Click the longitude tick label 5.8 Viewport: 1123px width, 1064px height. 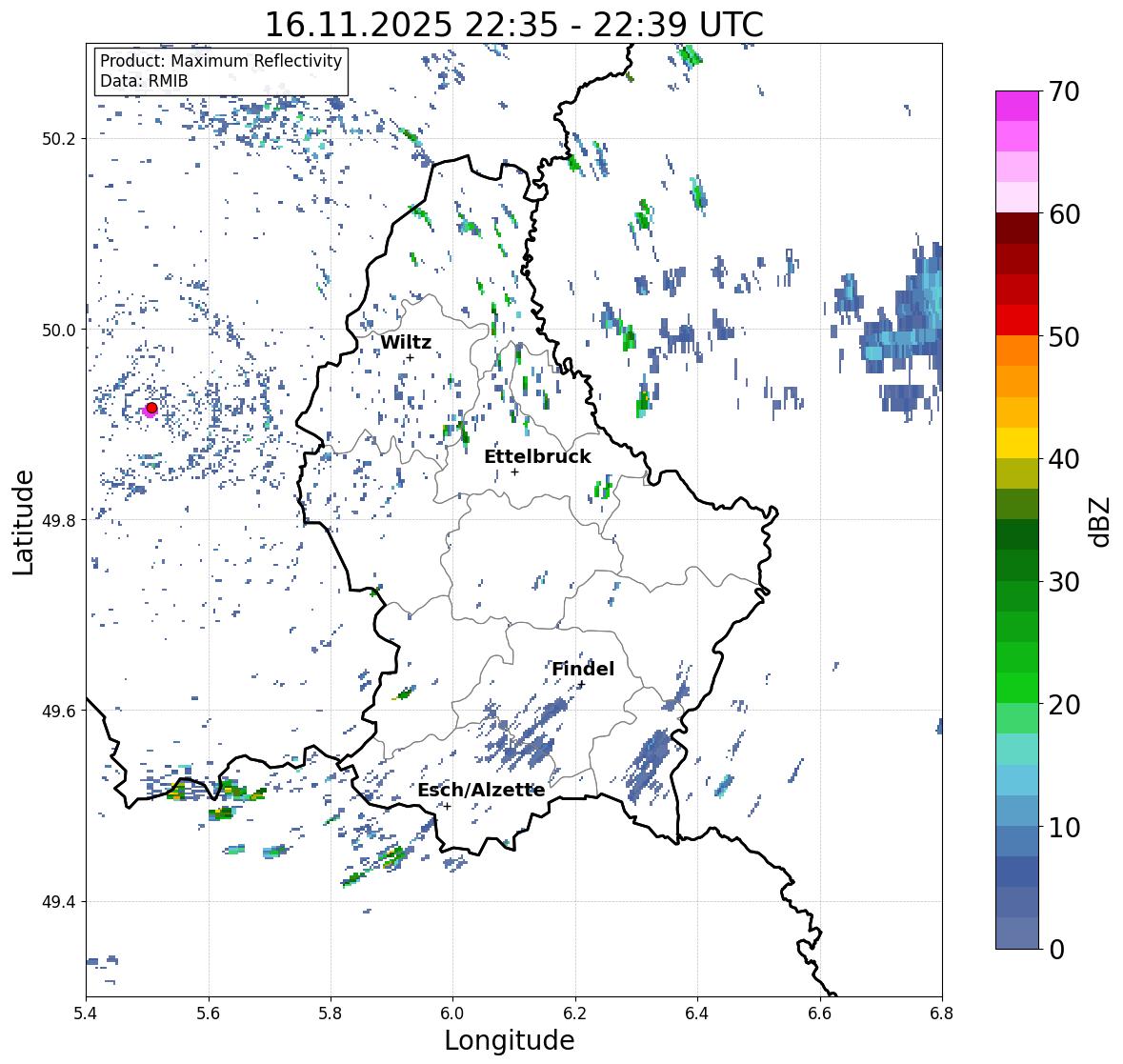331,1014
